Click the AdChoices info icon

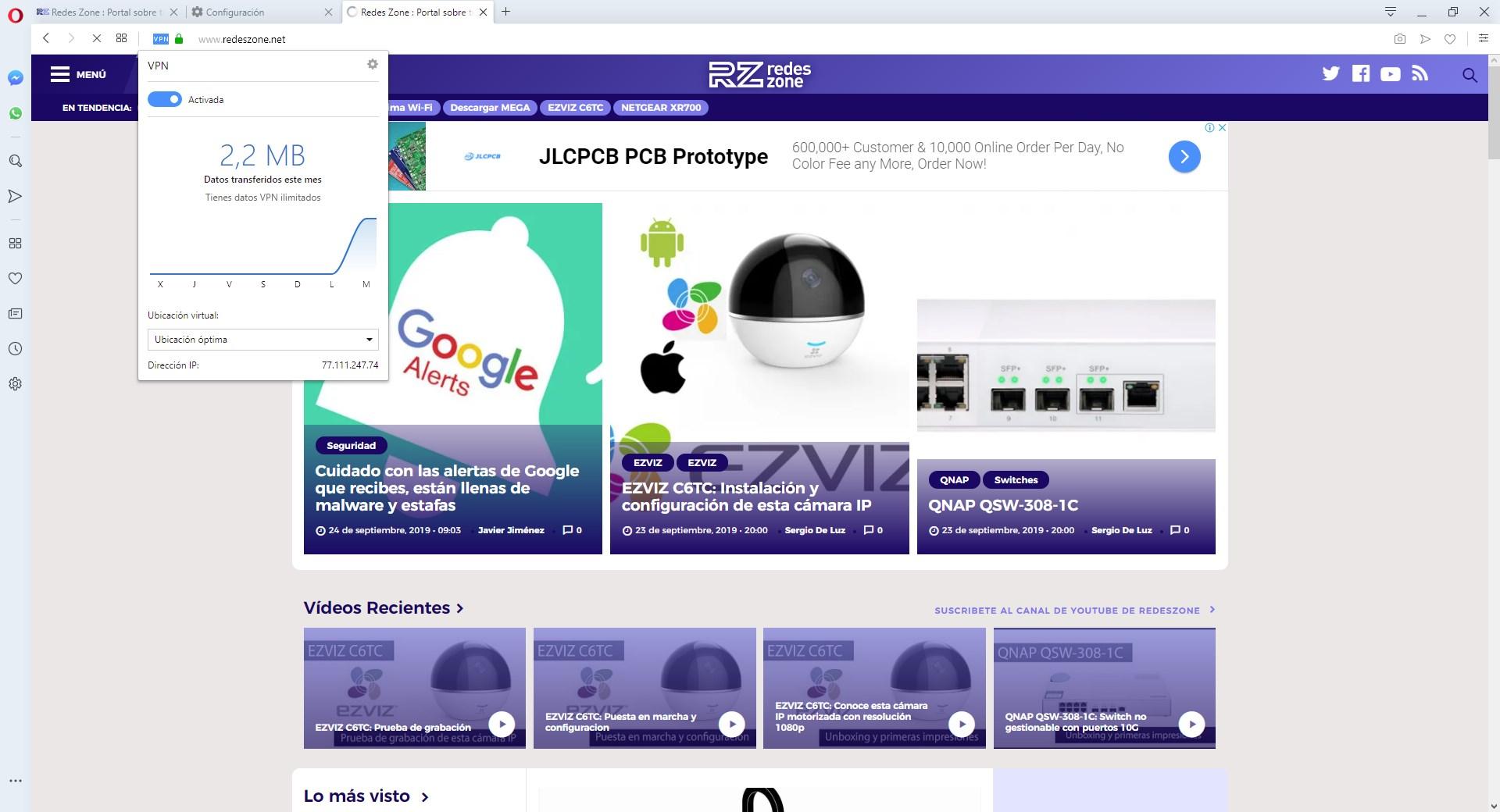coord(1209,127)
